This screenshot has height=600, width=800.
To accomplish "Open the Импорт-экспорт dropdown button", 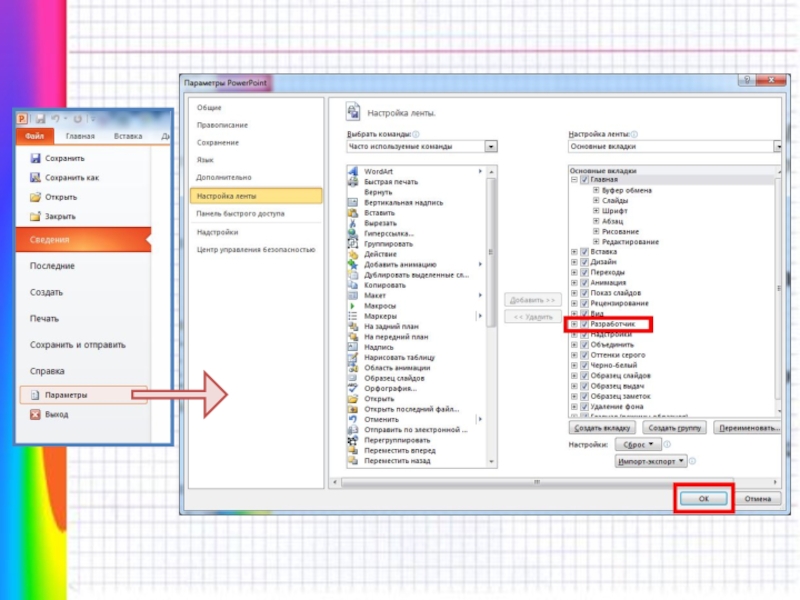I will (651, 461).
